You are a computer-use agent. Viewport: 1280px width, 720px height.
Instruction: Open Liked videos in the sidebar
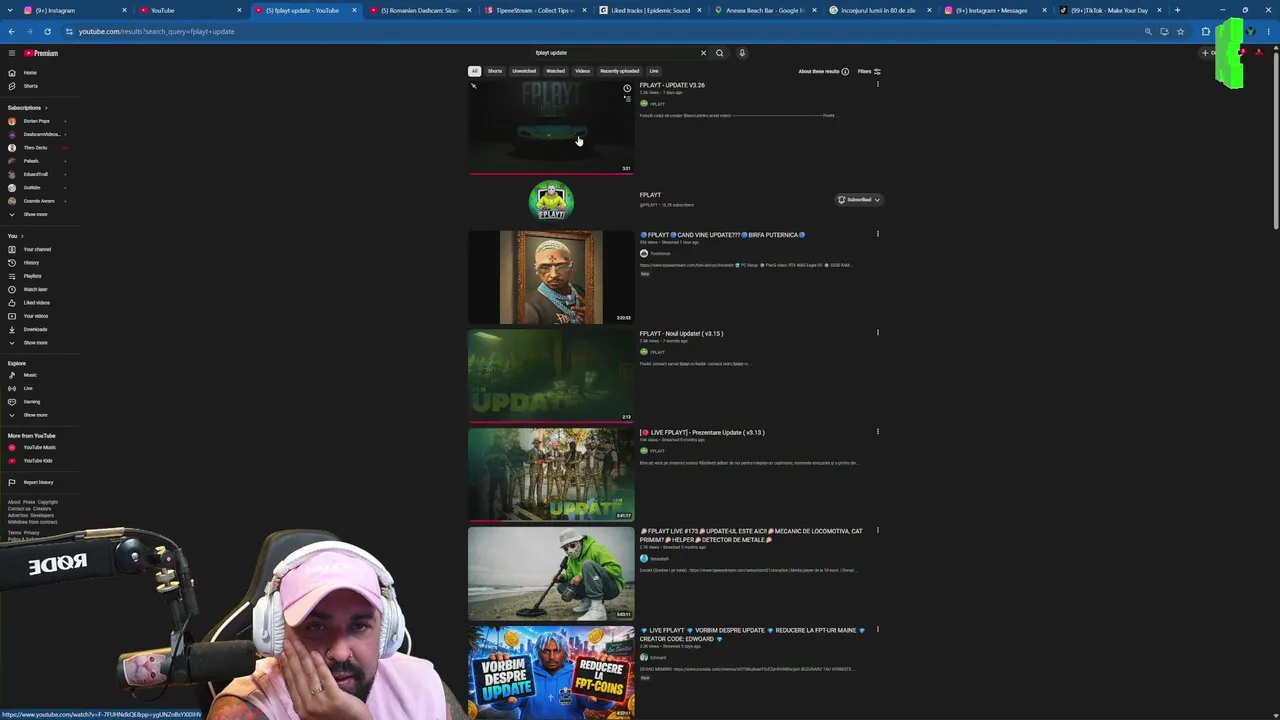[x=36, y=303]
